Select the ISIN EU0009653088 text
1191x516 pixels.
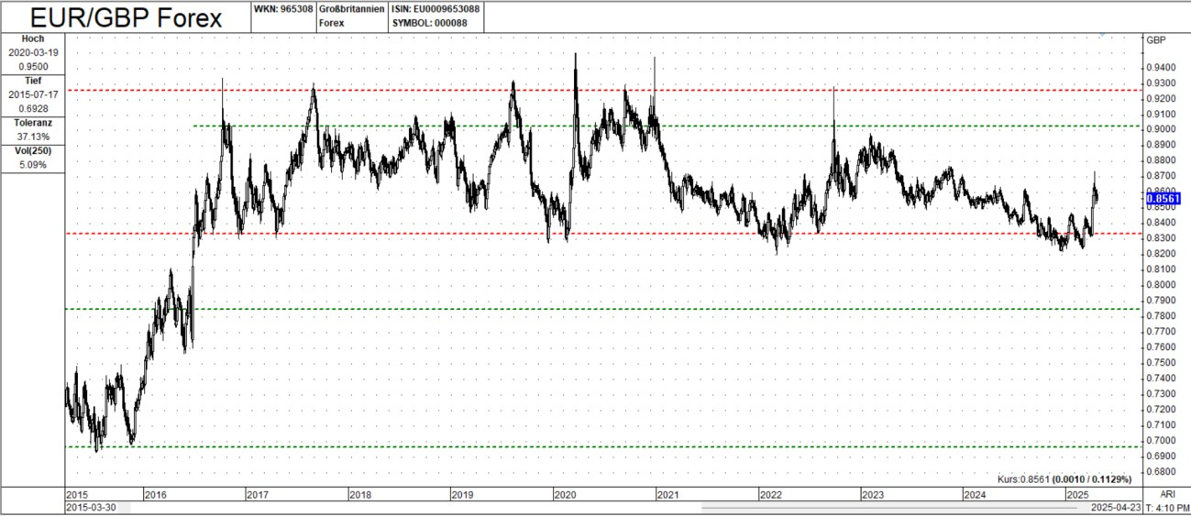coord(434,9)
